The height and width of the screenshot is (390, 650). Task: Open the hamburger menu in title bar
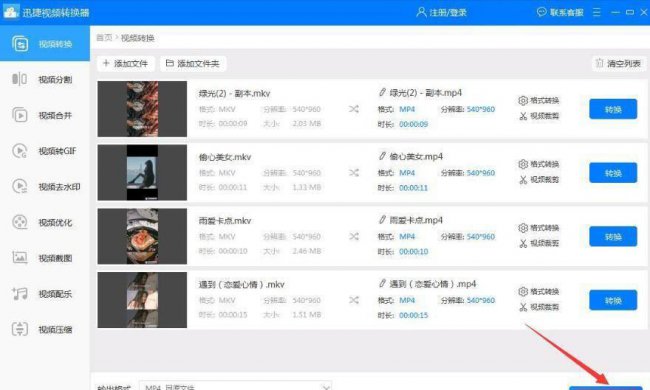[x=597, y=12]
